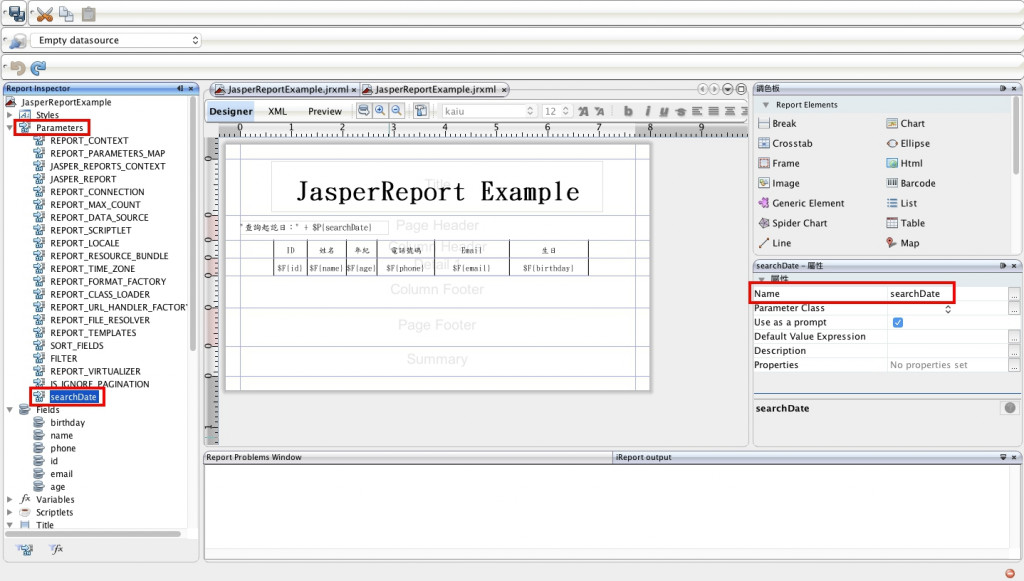Image resolution: width=1024 pixels, height=581 pixels.
Task: Show the opened documents list dropdown
Action: (728, 89)
